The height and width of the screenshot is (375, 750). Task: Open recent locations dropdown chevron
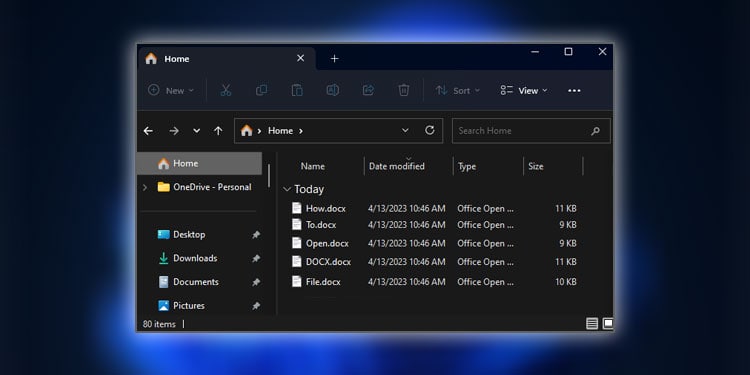click(197, 131)
